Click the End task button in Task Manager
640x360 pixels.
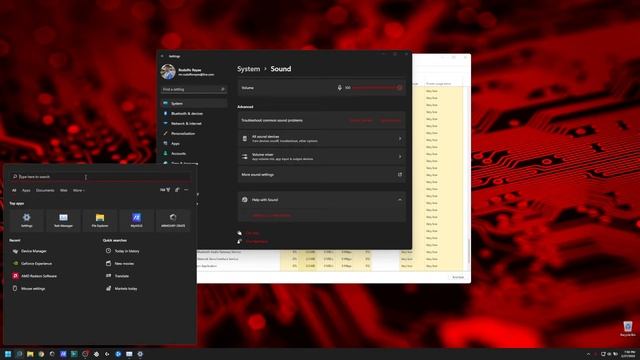click(x=458, y=277)
